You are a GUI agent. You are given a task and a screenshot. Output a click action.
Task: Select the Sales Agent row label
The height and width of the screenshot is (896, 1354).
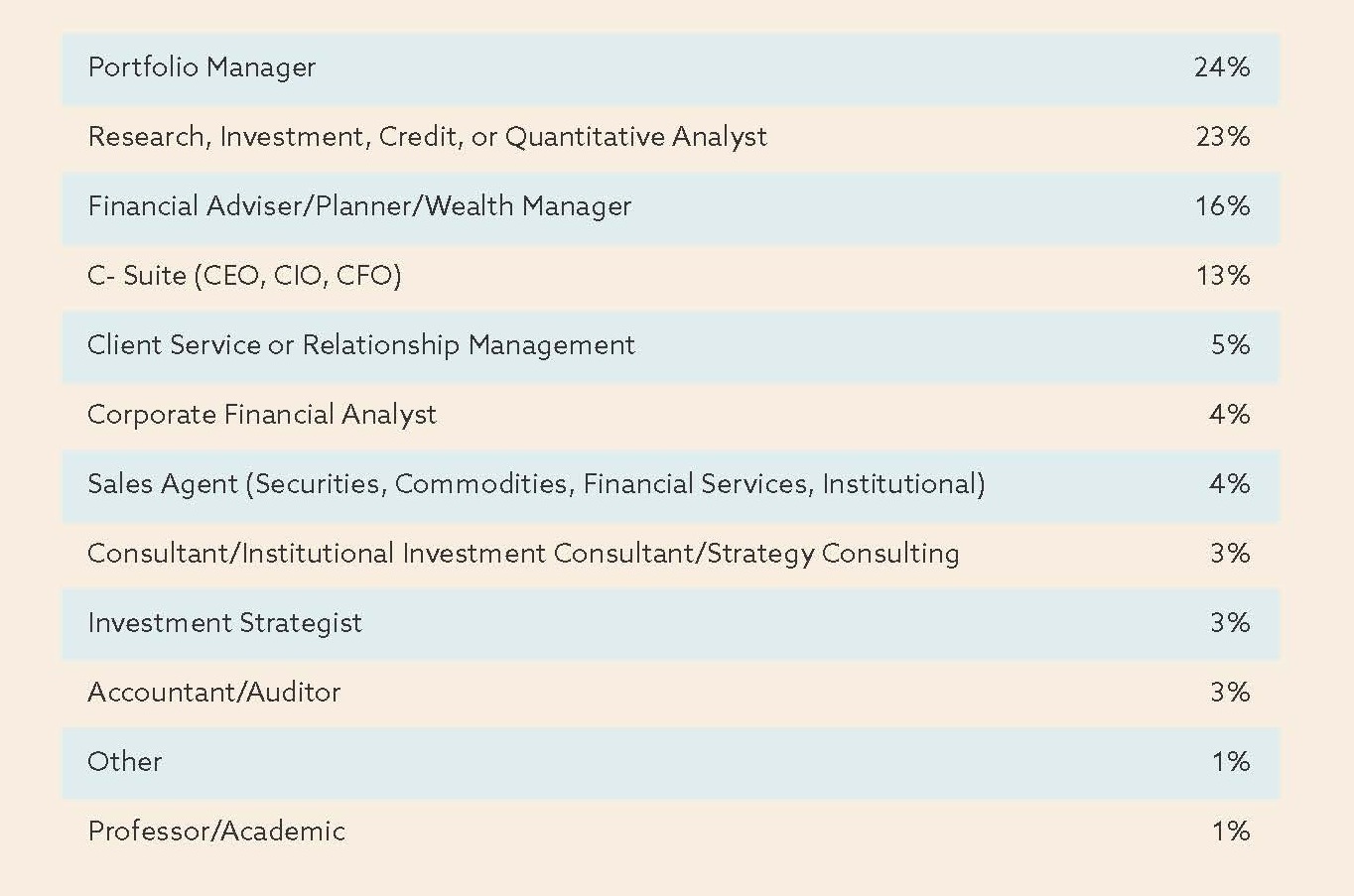click(536, 484)
